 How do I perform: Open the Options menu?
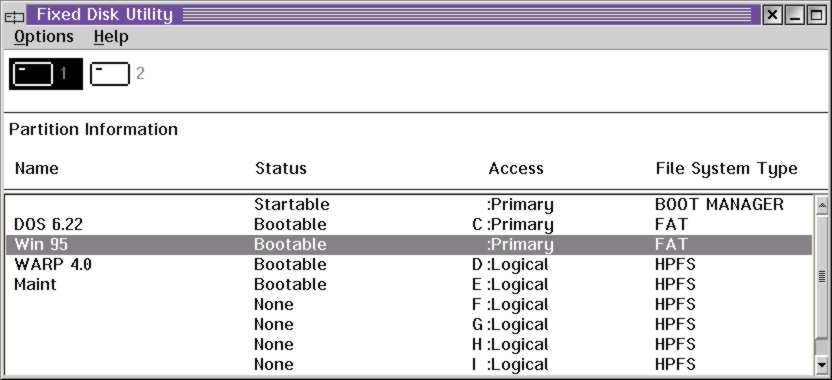click(44, 37)
